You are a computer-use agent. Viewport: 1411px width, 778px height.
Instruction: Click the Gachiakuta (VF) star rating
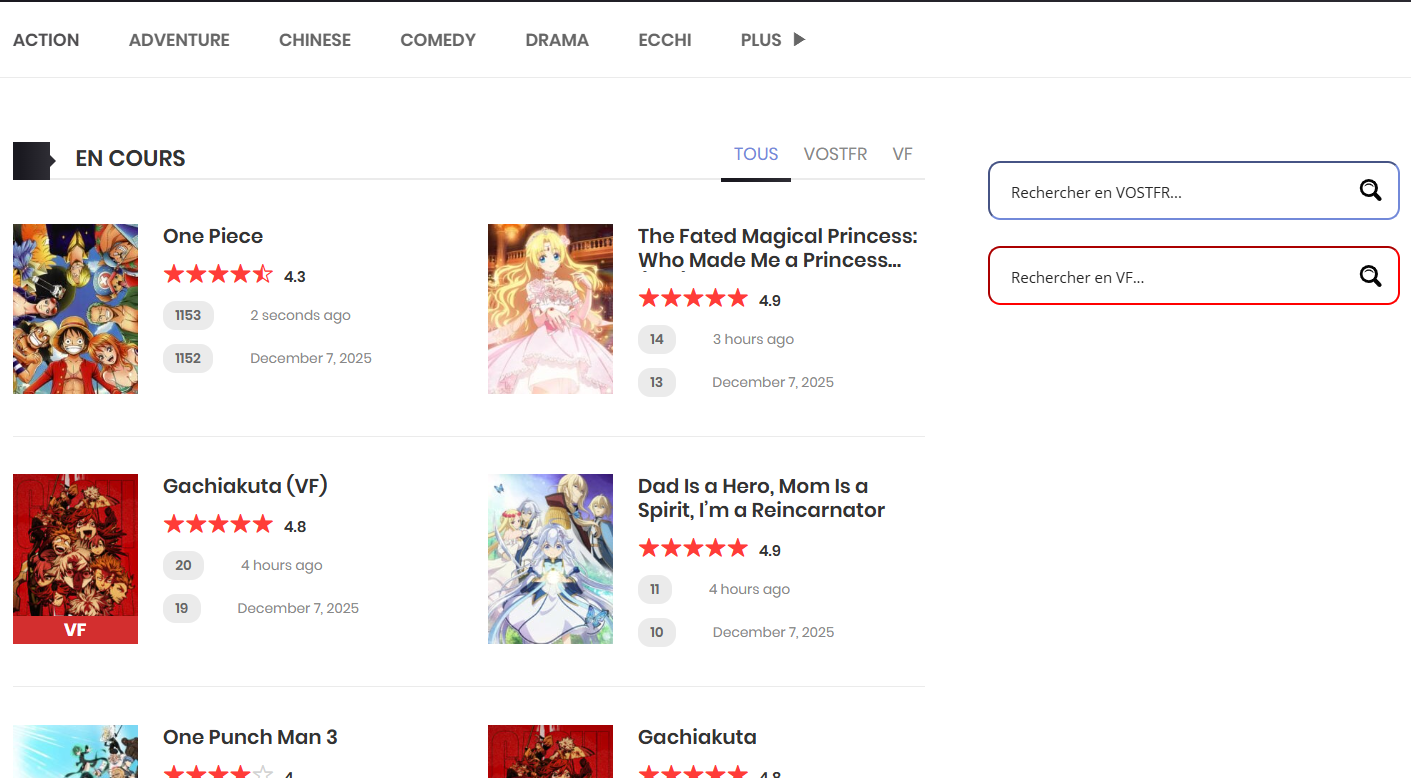click(x=218, y=525)
